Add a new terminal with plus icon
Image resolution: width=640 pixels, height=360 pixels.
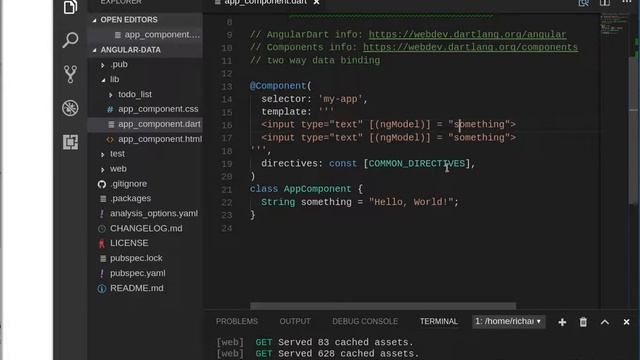pos(562,322)
